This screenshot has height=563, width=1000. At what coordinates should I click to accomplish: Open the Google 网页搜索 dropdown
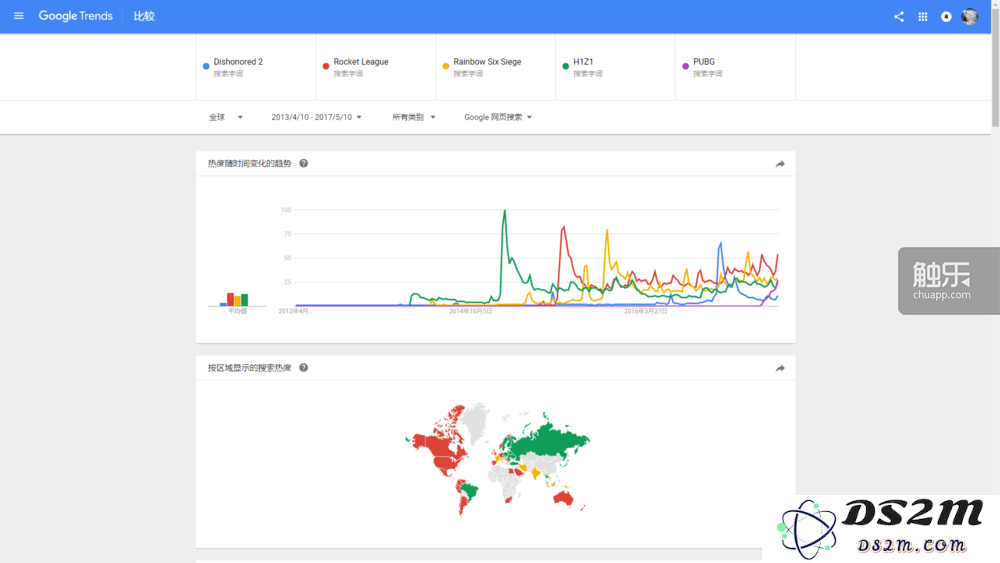(x=497, y=117)
